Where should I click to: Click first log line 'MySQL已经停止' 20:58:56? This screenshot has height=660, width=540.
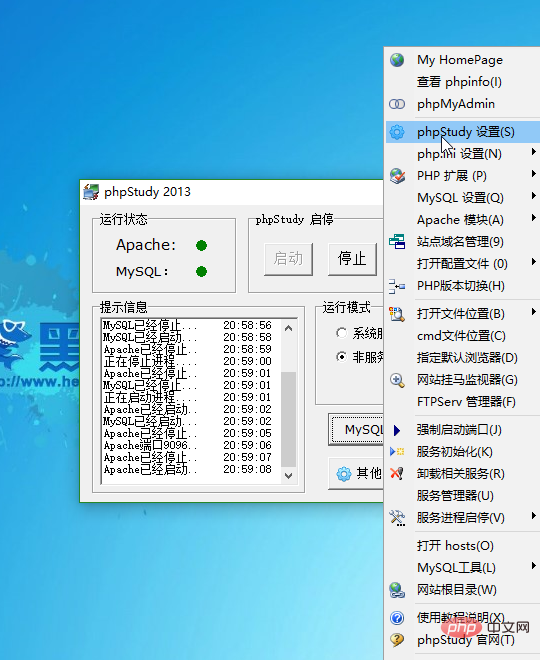tap(188, 325)
